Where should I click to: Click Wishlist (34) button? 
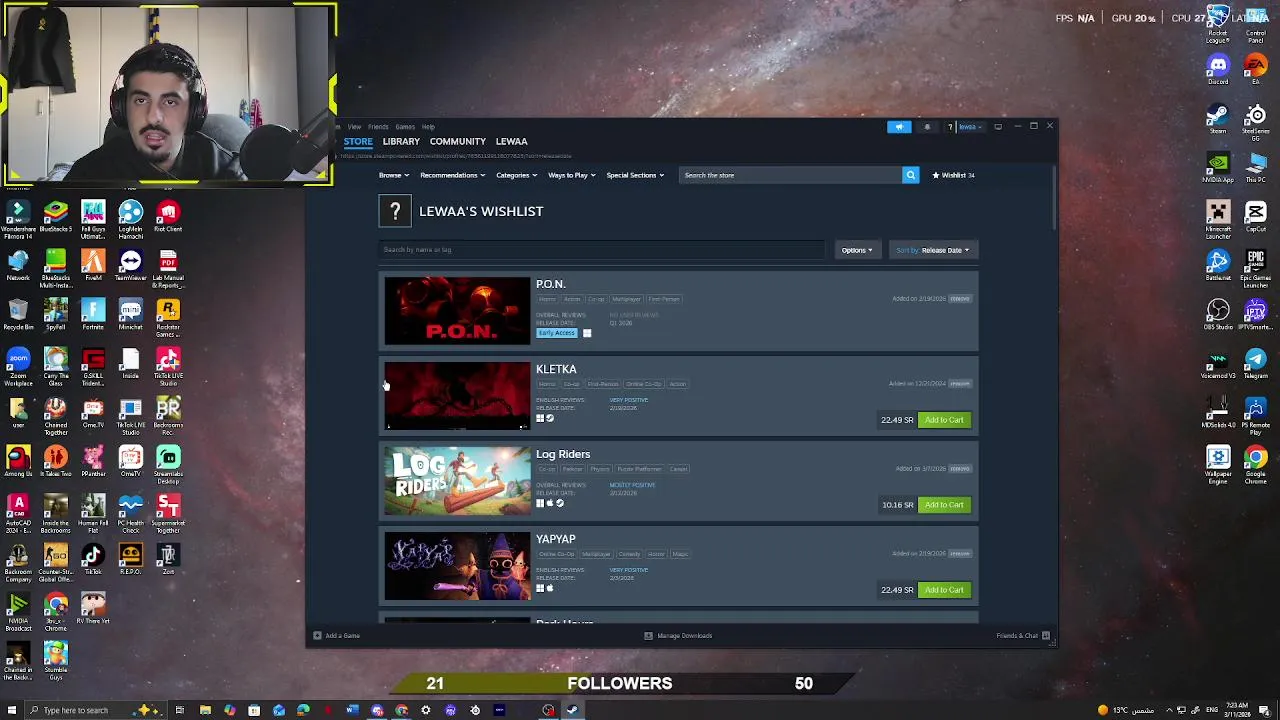coord(953,175)
